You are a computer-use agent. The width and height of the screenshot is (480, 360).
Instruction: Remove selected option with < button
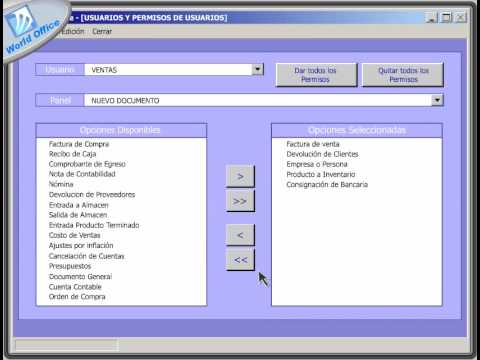click(240, 235)
